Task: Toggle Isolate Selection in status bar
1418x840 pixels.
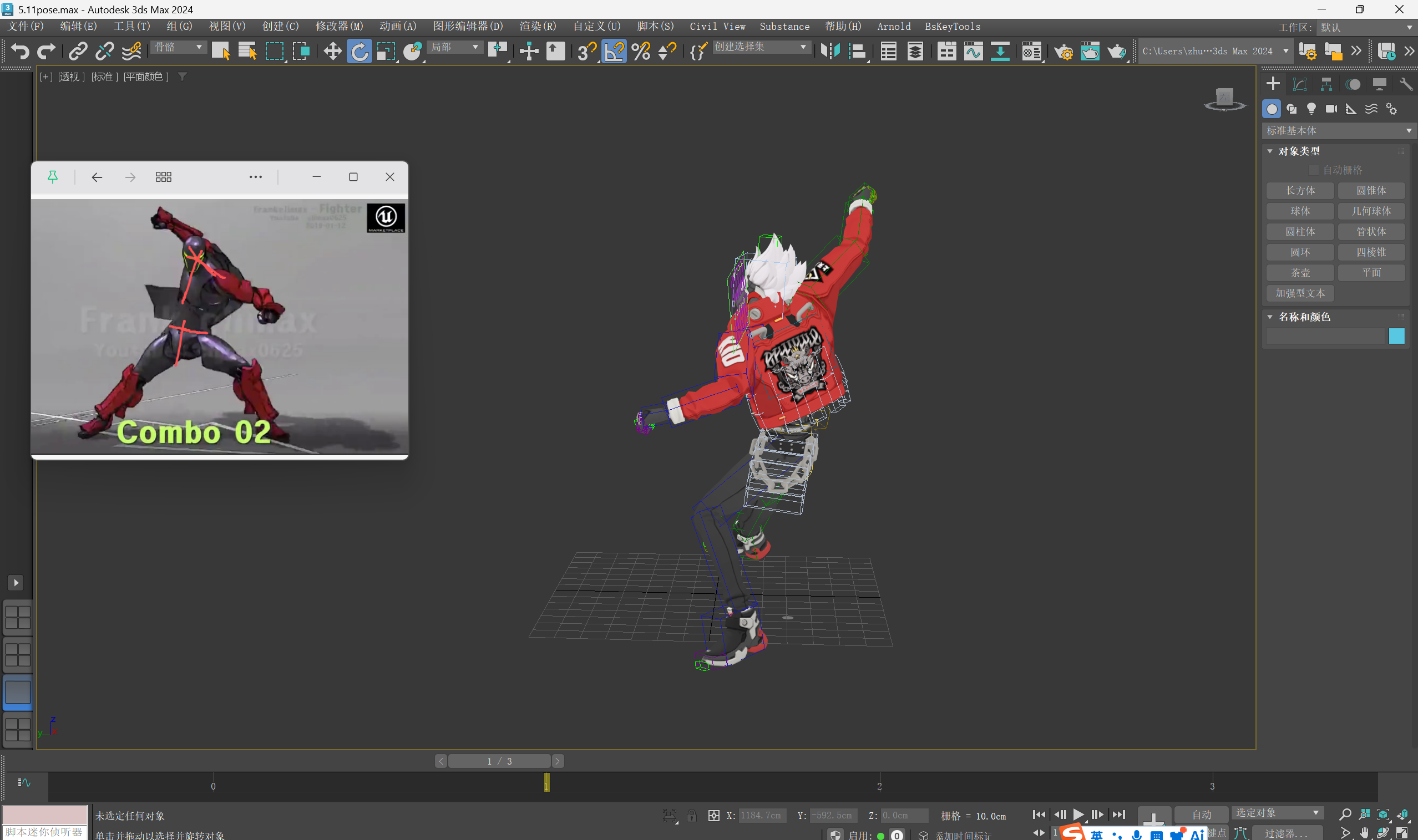Action: pyautogui.click(x=670, y=815)
